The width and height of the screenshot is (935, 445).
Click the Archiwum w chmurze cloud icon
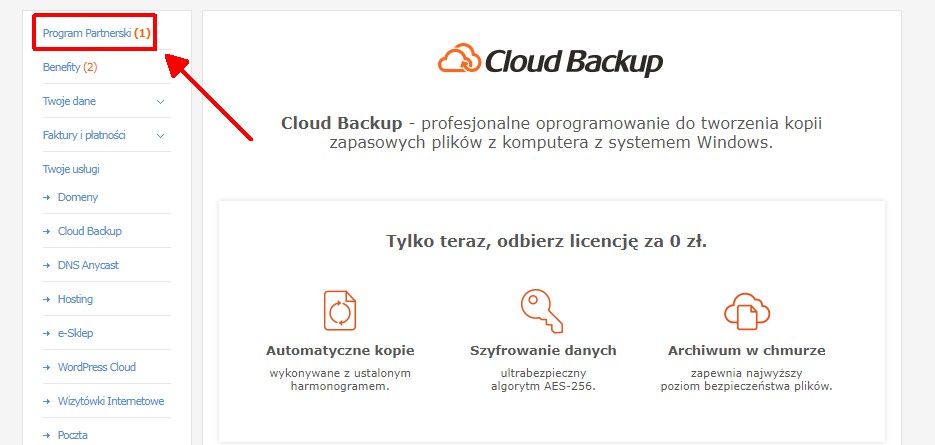(x=747, y=311)
